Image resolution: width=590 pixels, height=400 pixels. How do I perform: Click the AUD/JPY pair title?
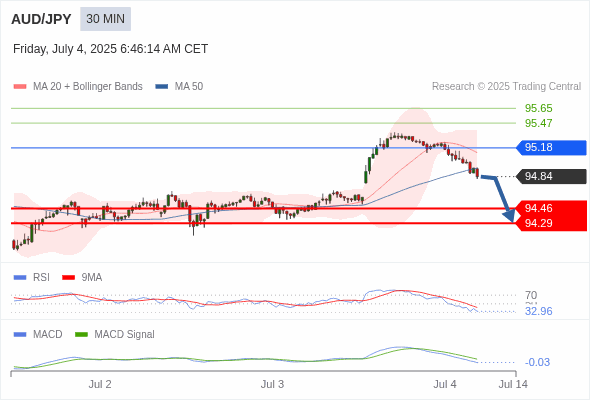click(x=41, y=19)
